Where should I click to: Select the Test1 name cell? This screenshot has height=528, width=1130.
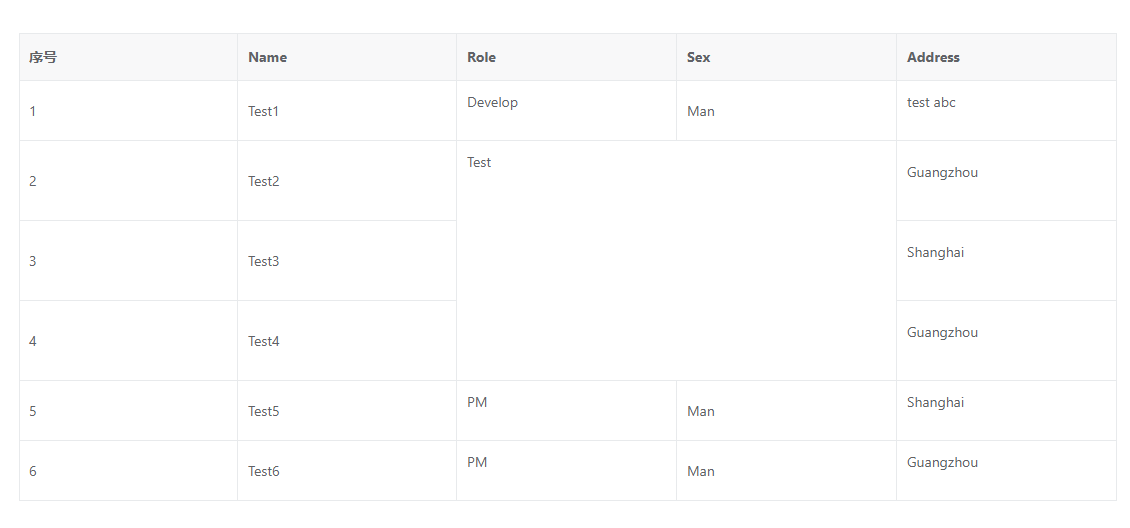pyautogui.click(x=263, y=111)
